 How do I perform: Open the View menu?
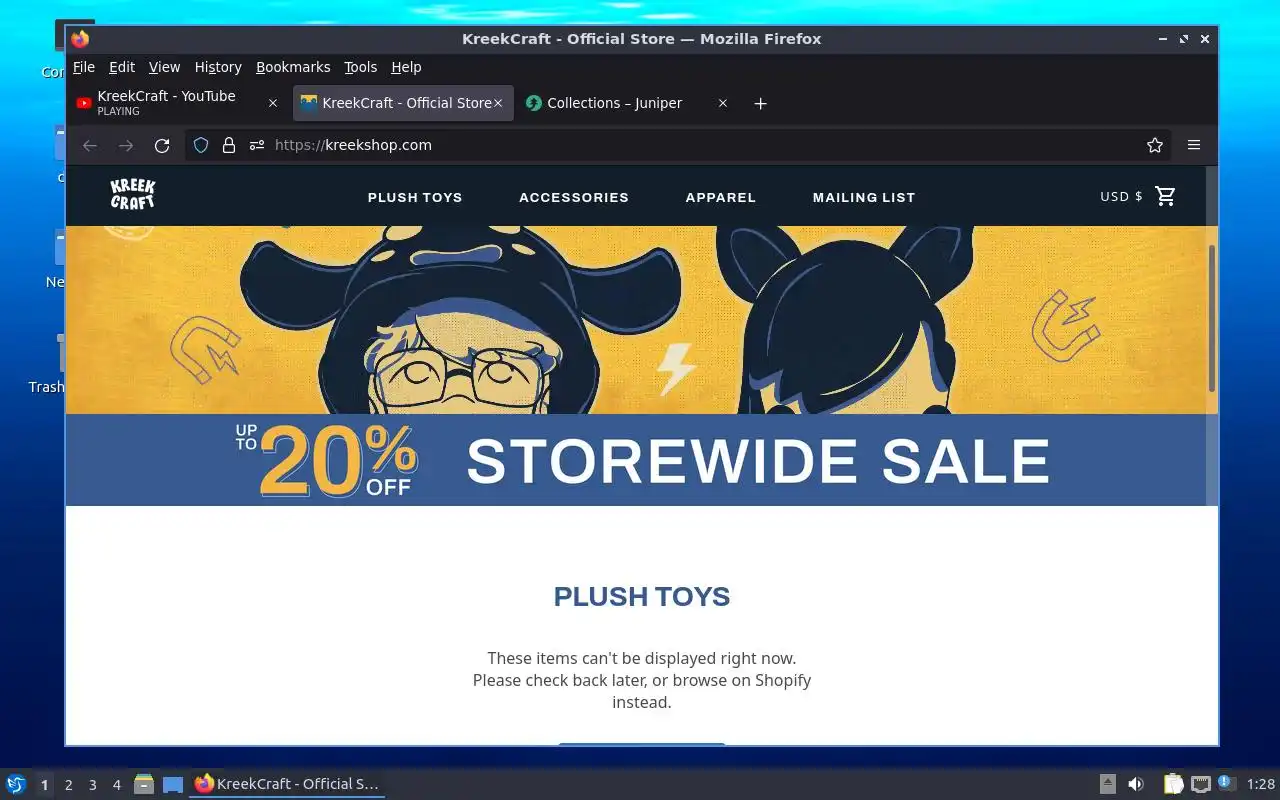[164, 67]
